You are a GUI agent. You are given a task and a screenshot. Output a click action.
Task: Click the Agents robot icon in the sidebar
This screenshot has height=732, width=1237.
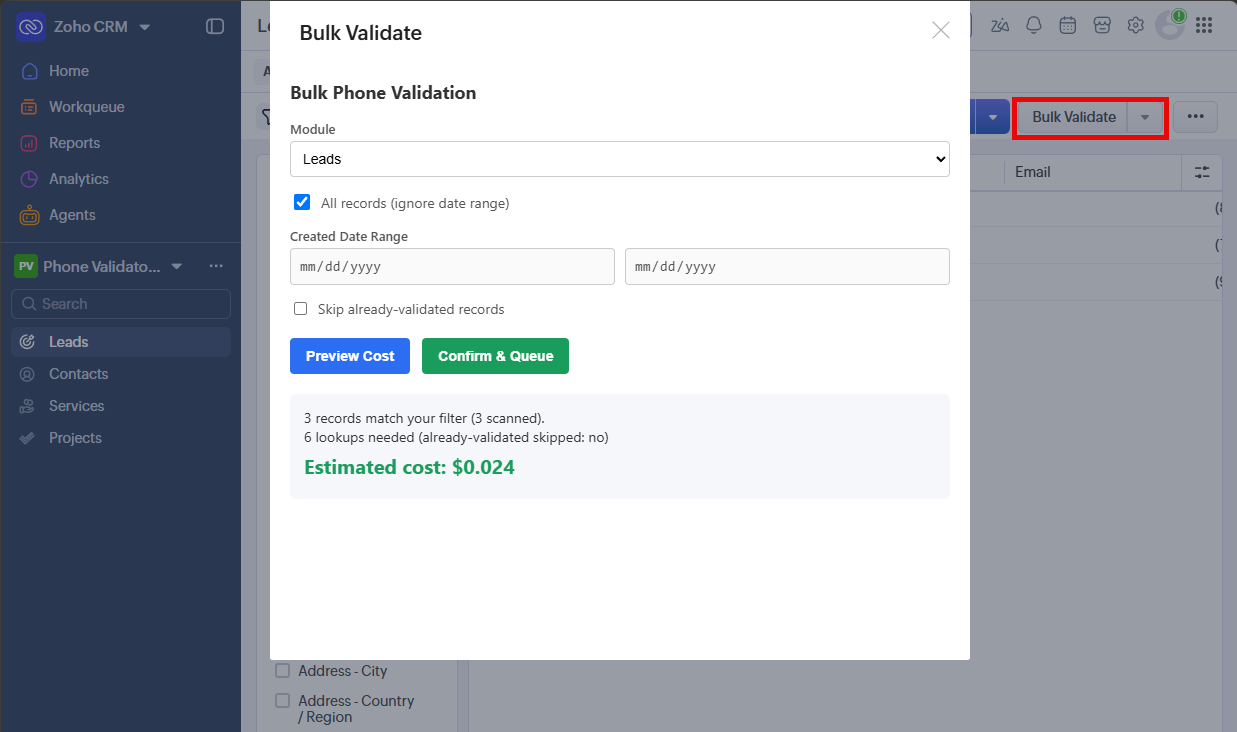pos(30,215)
